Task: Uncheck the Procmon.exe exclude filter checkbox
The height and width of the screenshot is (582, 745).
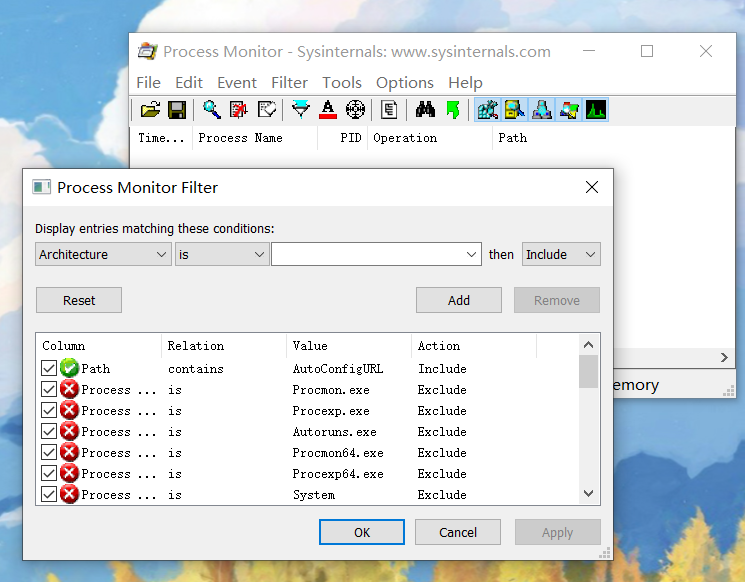Action: 49,390
